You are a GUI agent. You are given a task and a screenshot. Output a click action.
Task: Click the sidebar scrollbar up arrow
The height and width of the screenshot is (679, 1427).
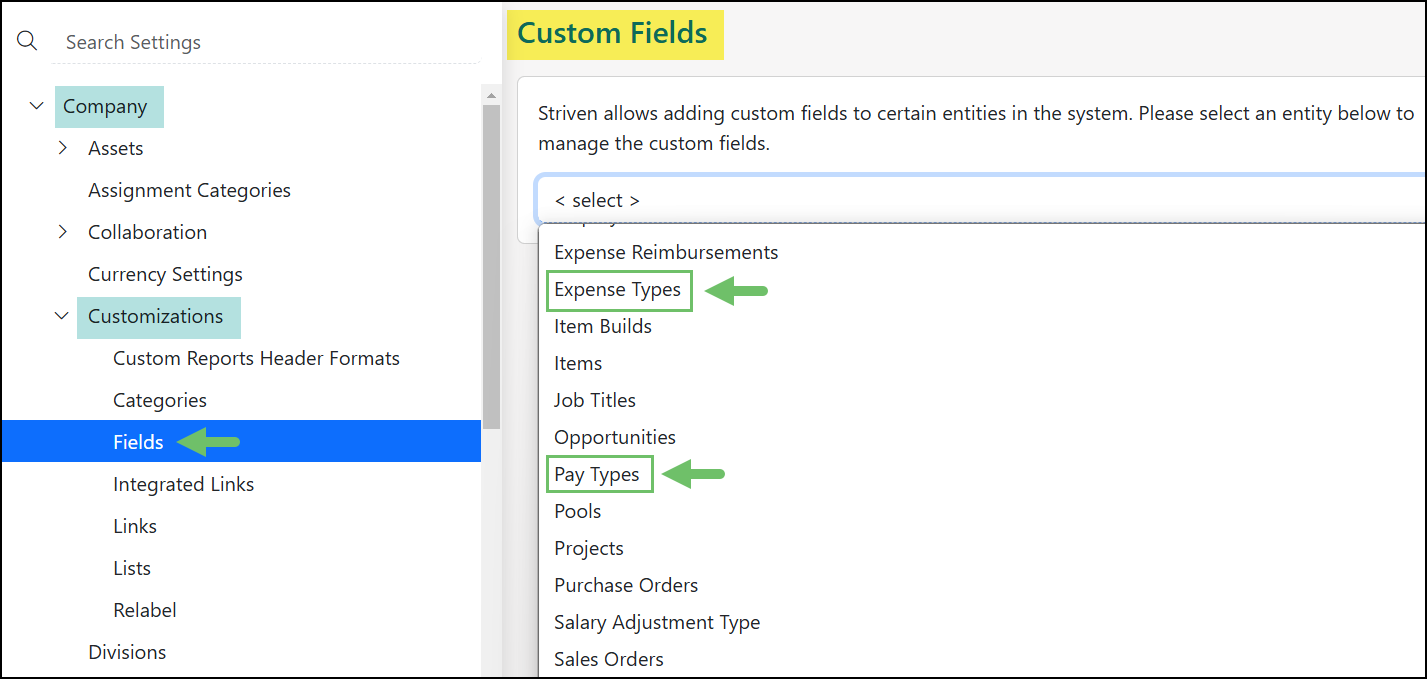[x=491, y=95]
